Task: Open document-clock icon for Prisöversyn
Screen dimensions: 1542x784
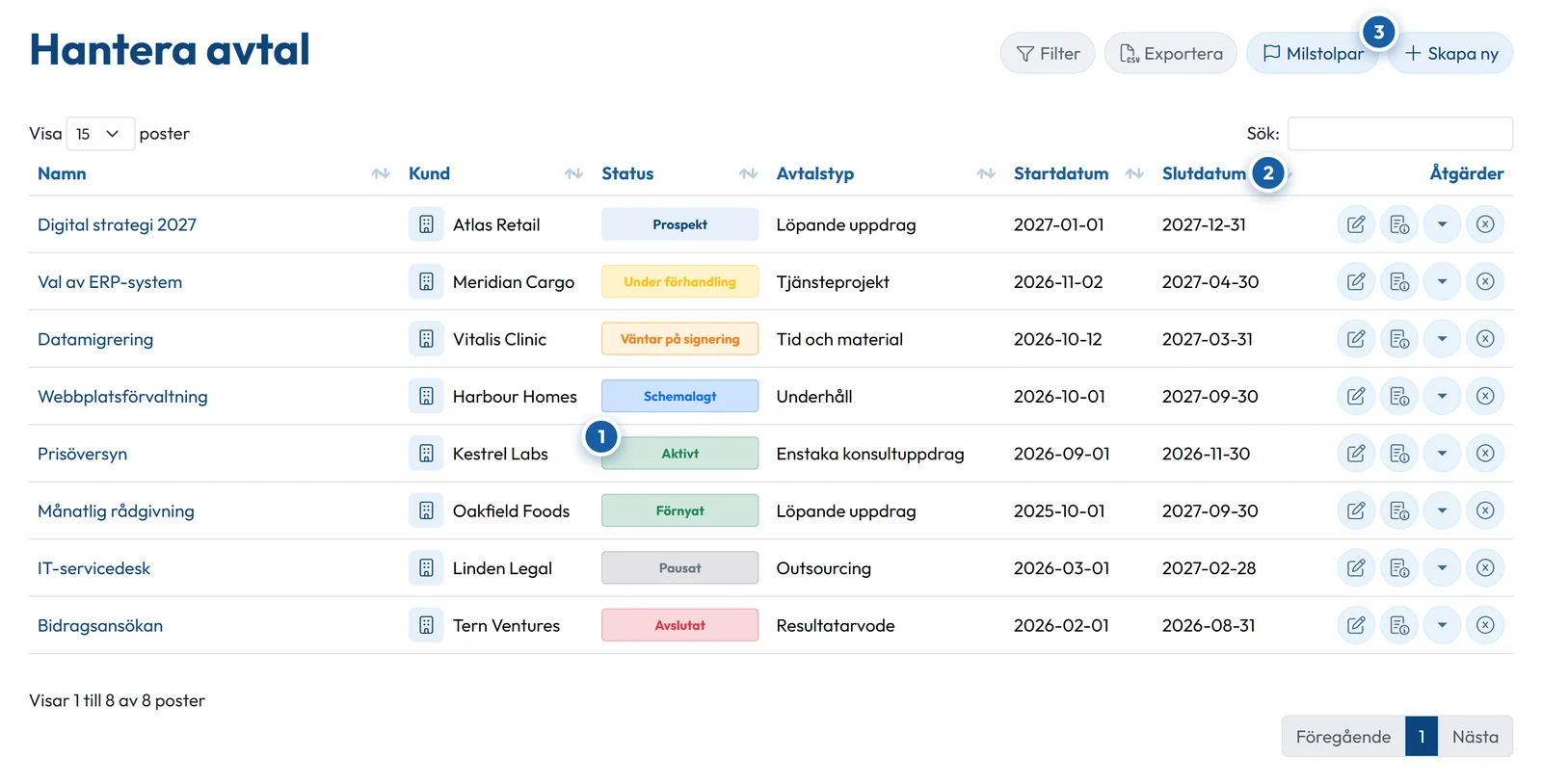Action: pos(1399,454)
